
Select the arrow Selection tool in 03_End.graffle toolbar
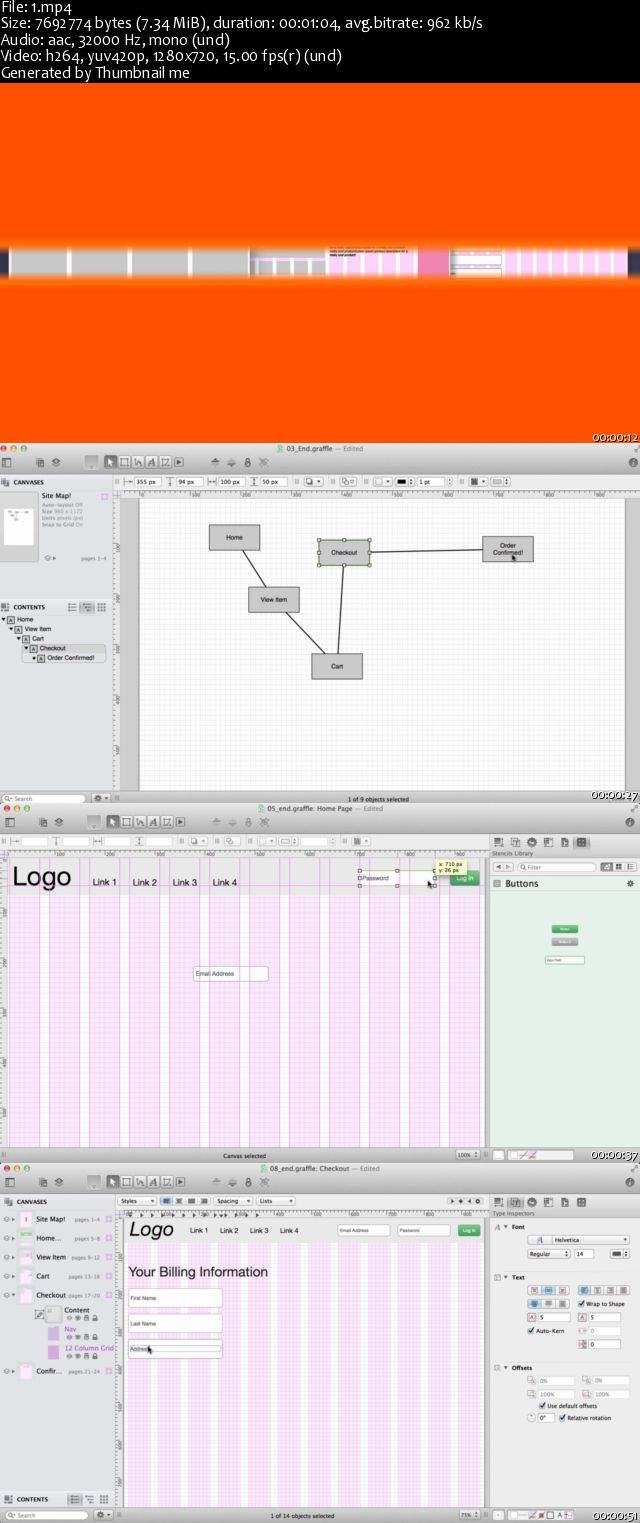[113, 462]
